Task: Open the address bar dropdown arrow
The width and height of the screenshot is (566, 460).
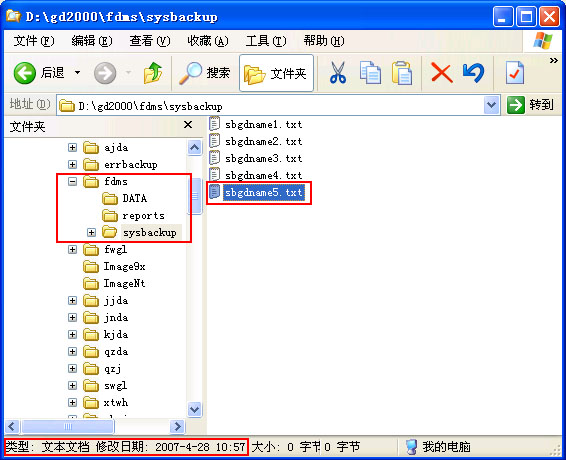Action: pyautogui.click(x=491, y=105)
